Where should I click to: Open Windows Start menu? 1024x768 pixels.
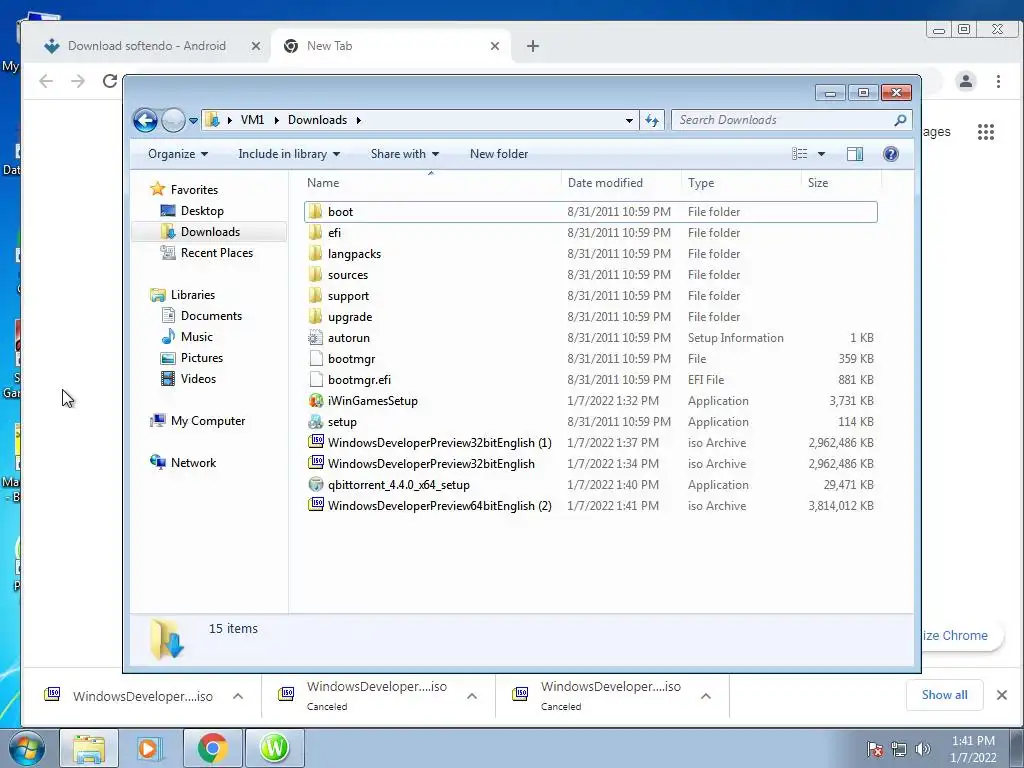click(x=26, y=748)
